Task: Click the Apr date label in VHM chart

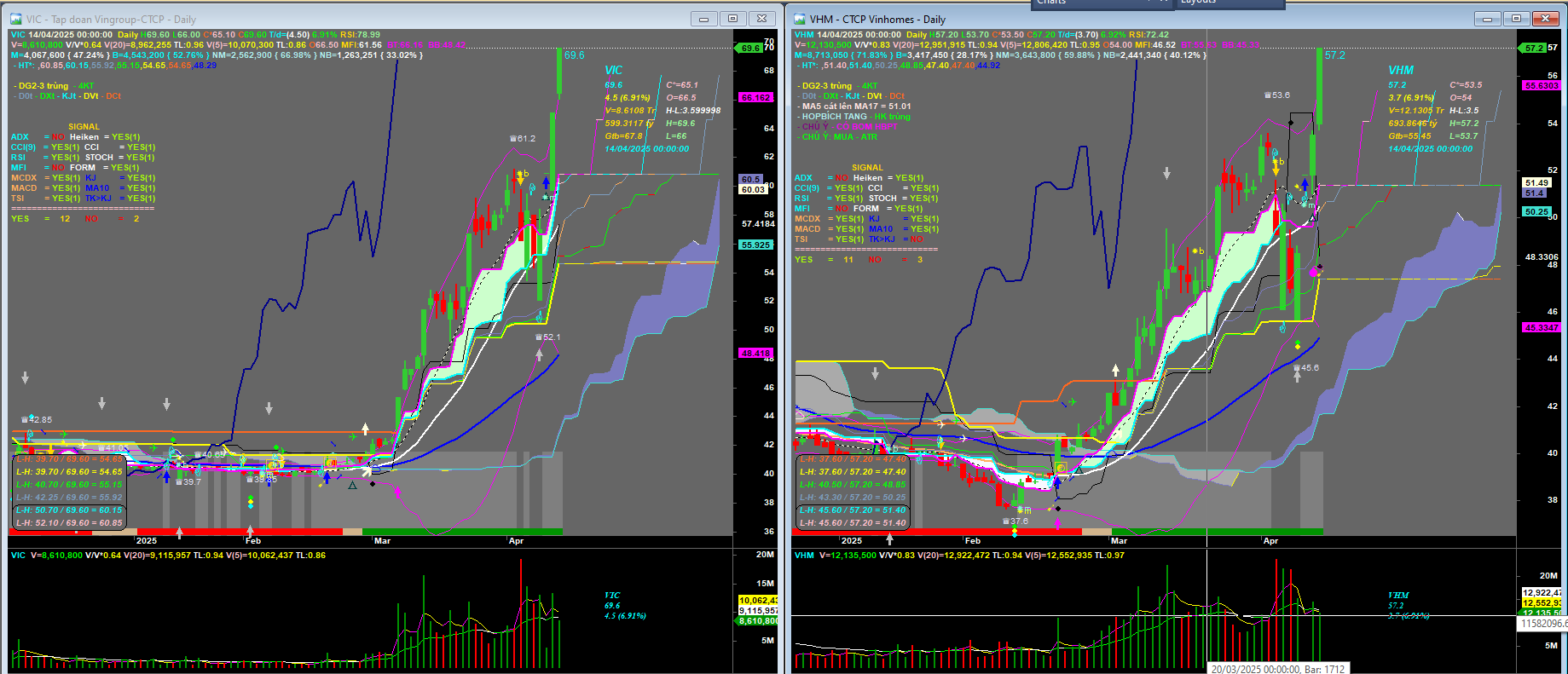Action: click(1270, 541)
